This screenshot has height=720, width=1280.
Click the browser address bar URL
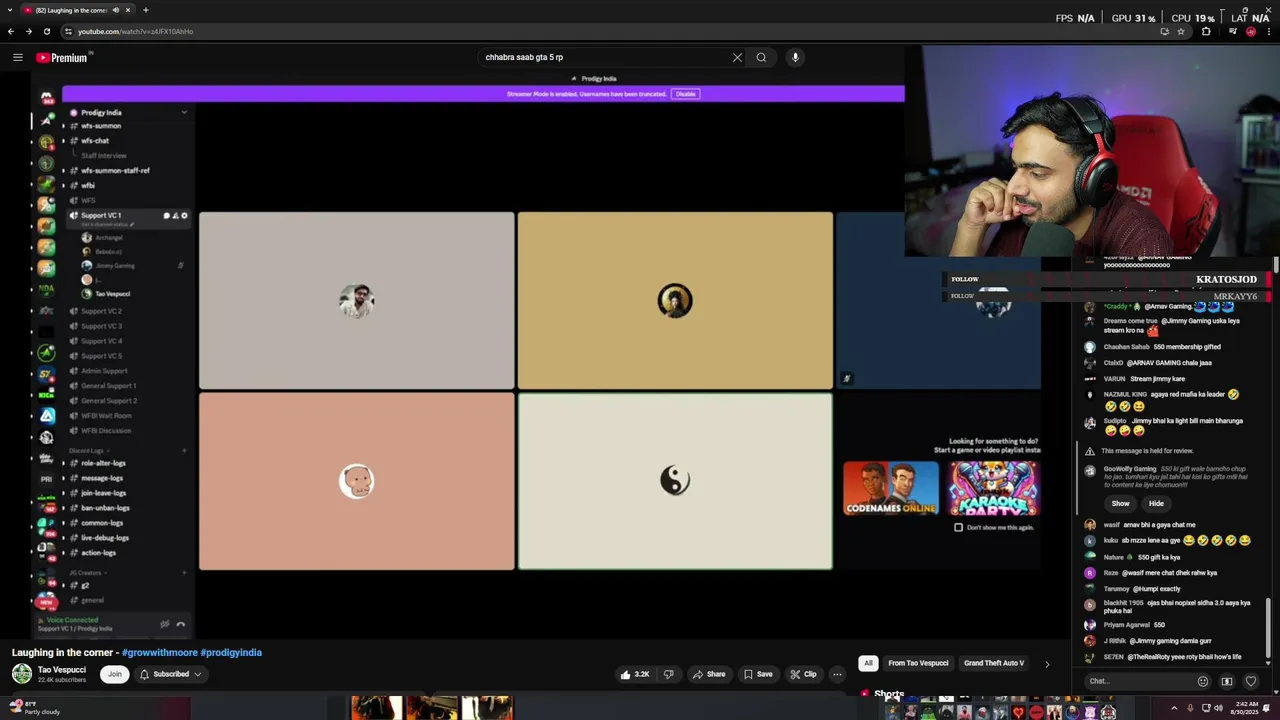(x=136, y=31)
